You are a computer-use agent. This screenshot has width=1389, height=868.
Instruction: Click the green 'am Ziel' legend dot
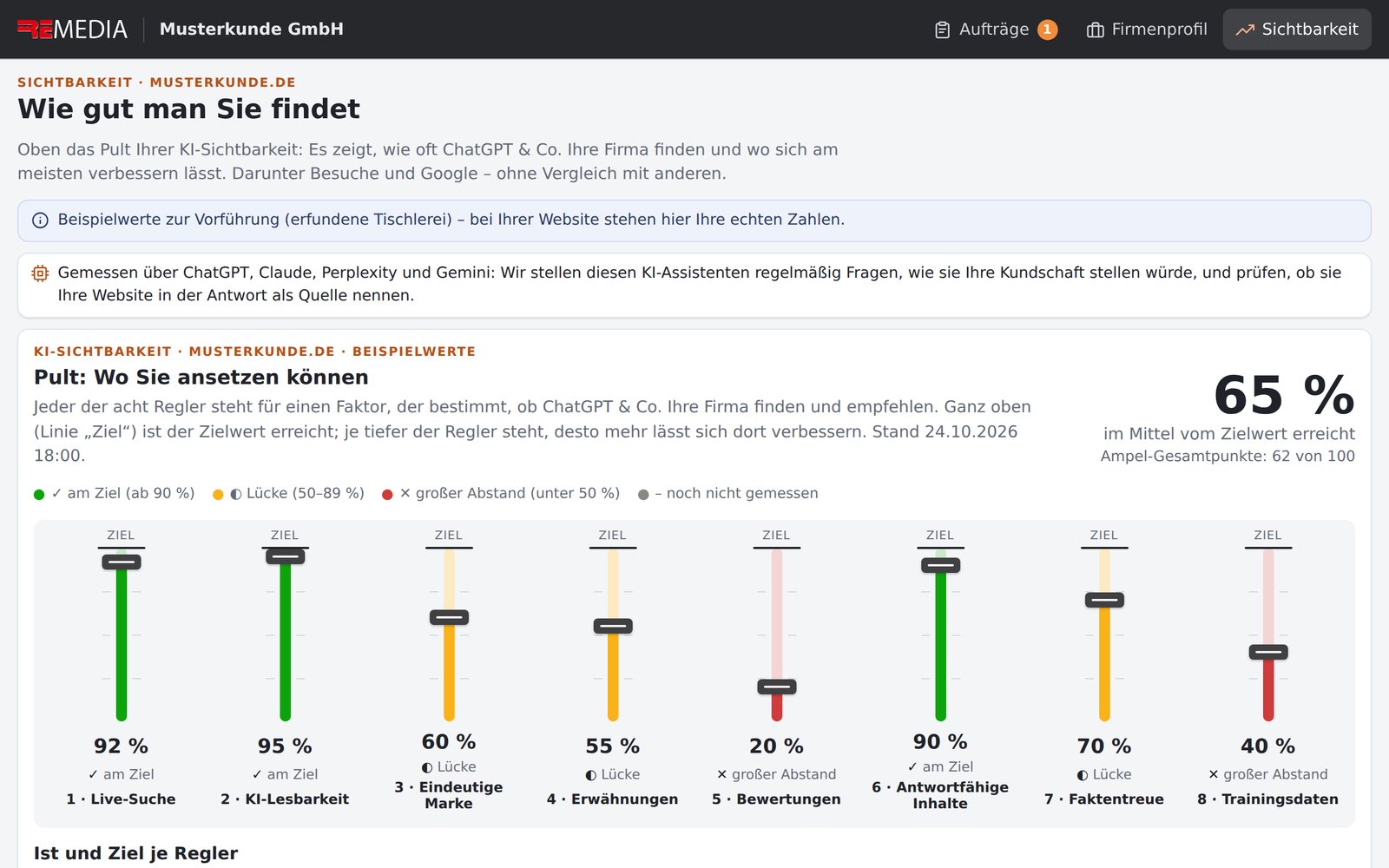pyautogui.click(x=39, y=495)
